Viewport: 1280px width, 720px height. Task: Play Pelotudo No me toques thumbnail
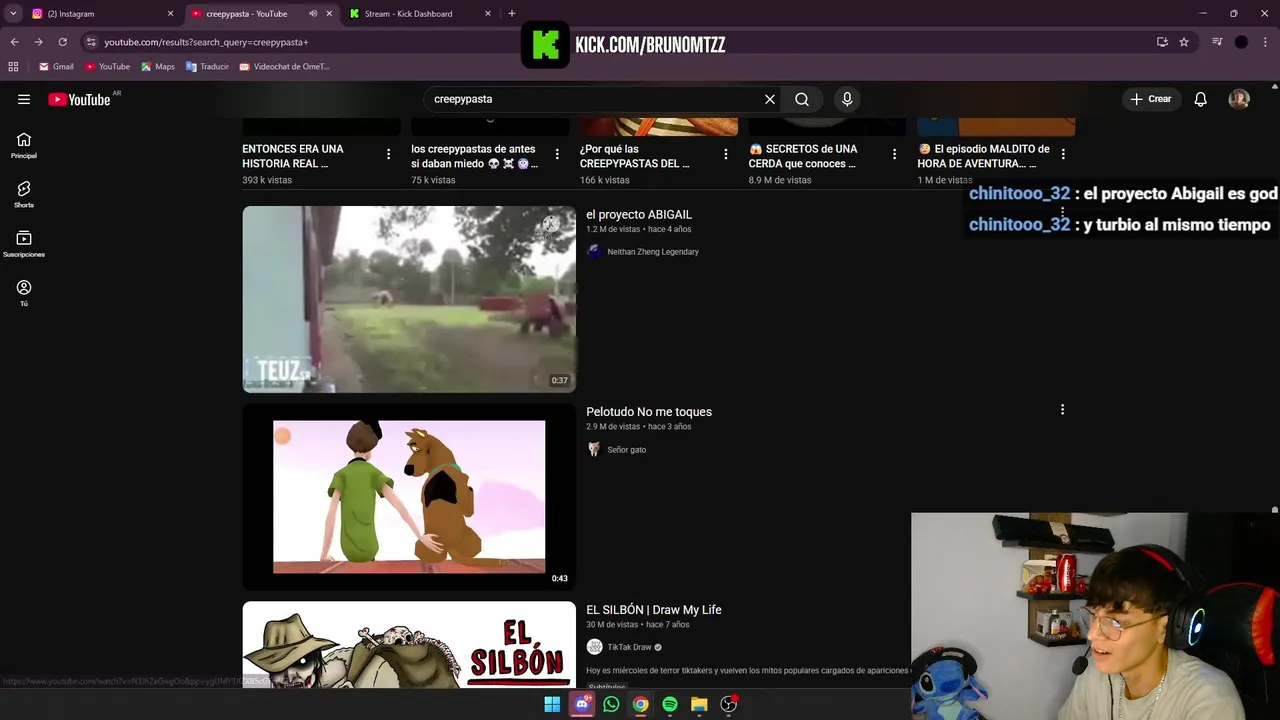(409, 496)
